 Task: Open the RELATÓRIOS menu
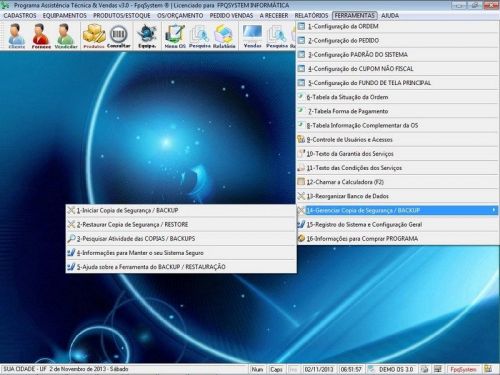click(x=311, y=16)
